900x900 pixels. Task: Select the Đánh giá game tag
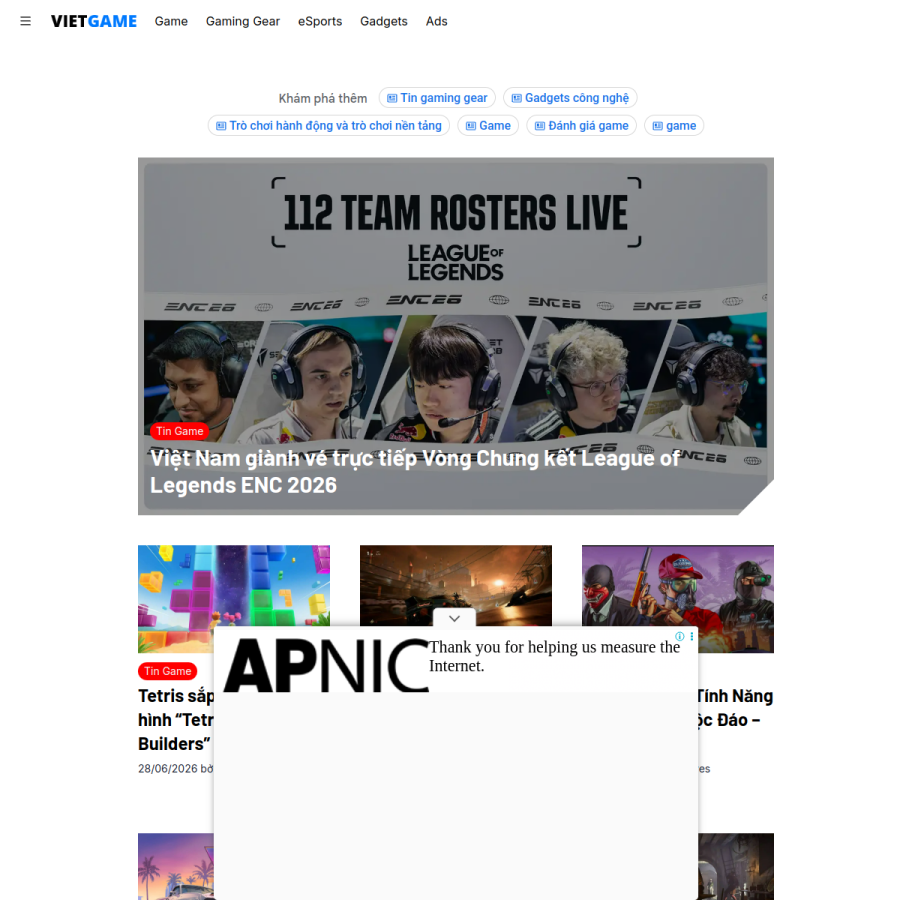point(581,125)
